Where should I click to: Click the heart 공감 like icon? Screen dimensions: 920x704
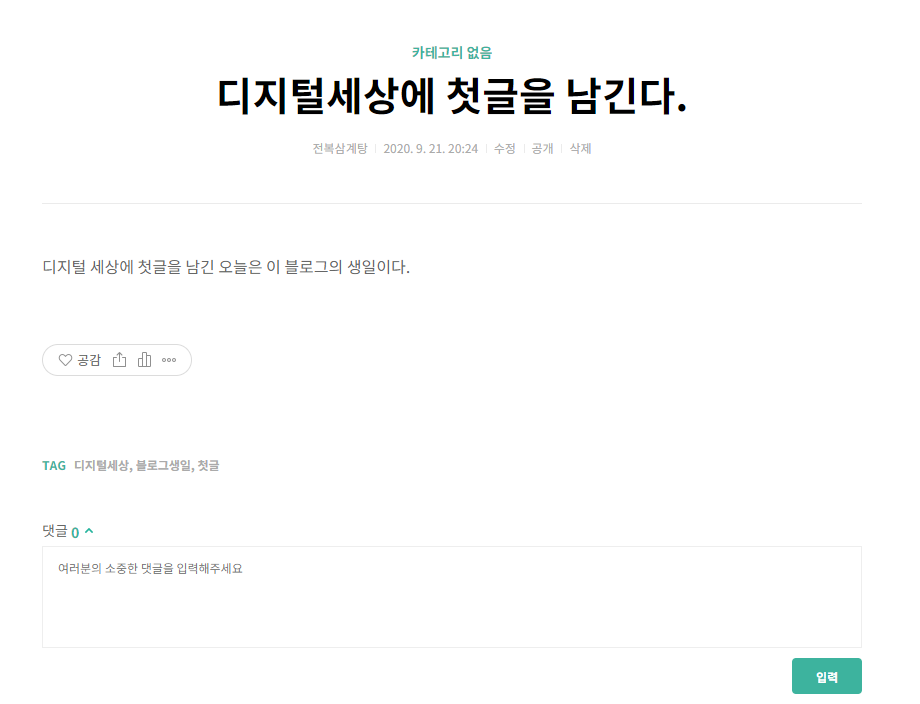coord(65,360)
